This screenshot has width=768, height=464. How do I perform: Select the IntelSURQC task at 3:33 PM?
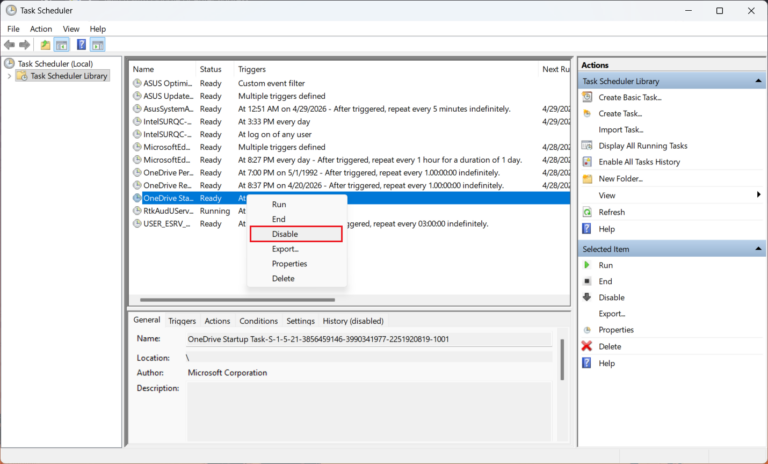point(350,122)
